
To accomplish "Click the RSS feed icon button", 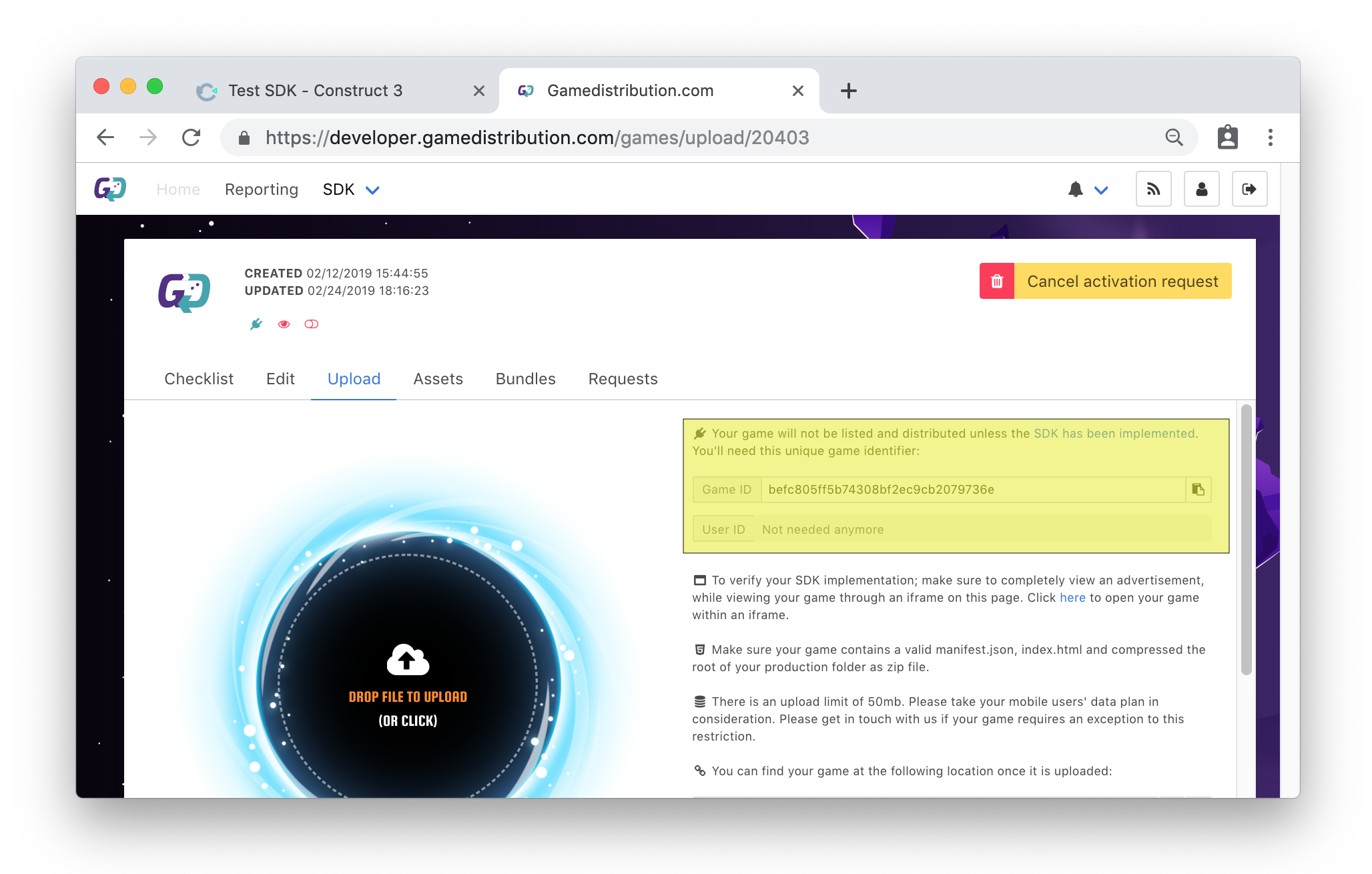I will [x=1153, y=189].
